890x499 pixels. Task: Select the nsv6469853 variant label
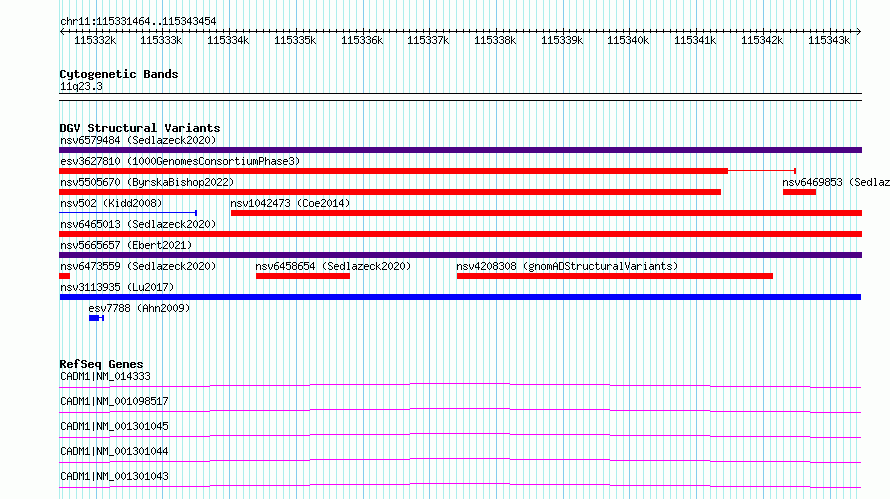point(836,182)
